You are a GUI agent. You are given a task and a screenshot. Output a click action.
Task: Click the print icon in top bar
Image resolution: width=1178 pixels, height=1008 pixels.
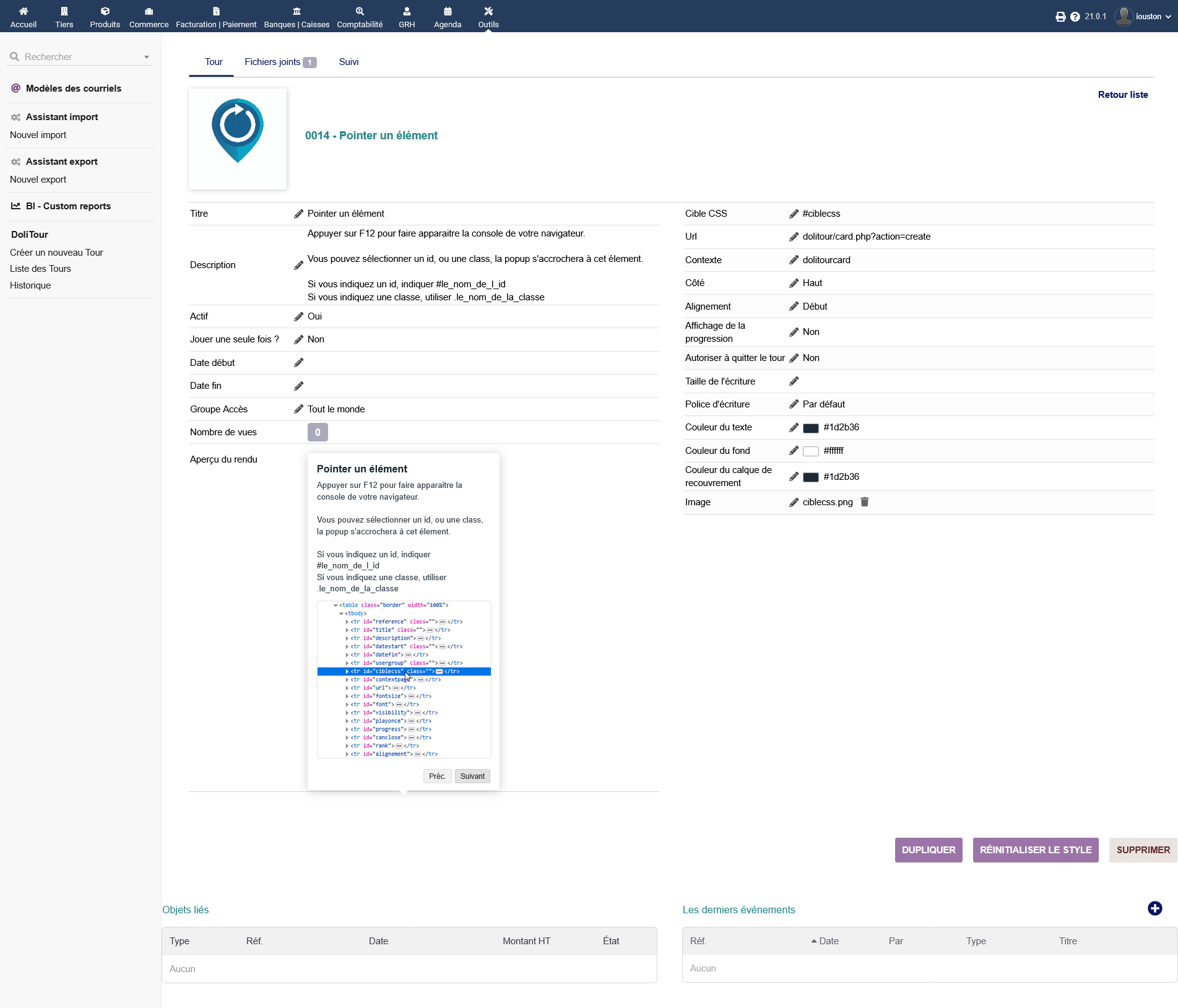[1060, 17]
